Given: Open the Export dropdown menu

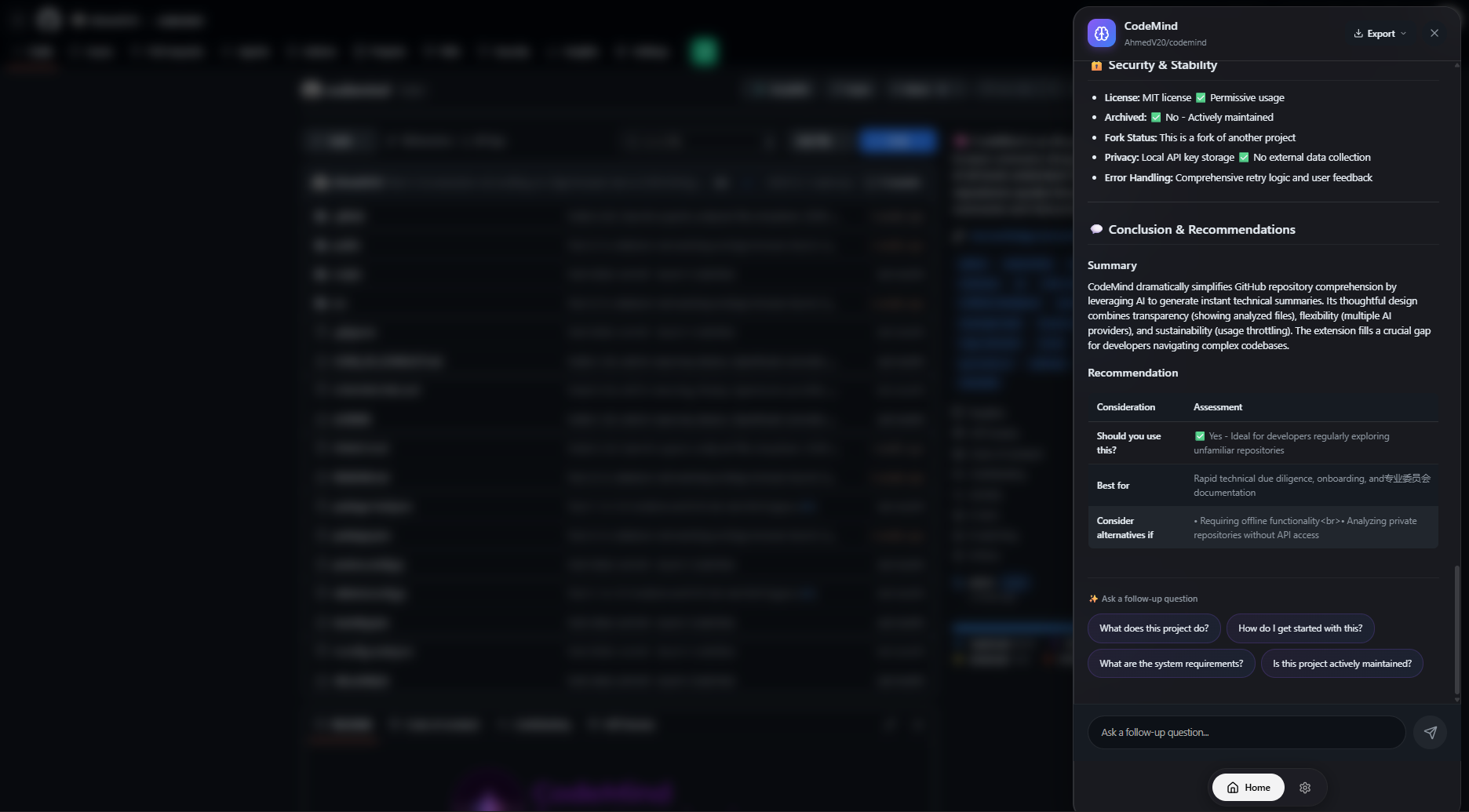Looking at the screenshot, I should 1380,34.
